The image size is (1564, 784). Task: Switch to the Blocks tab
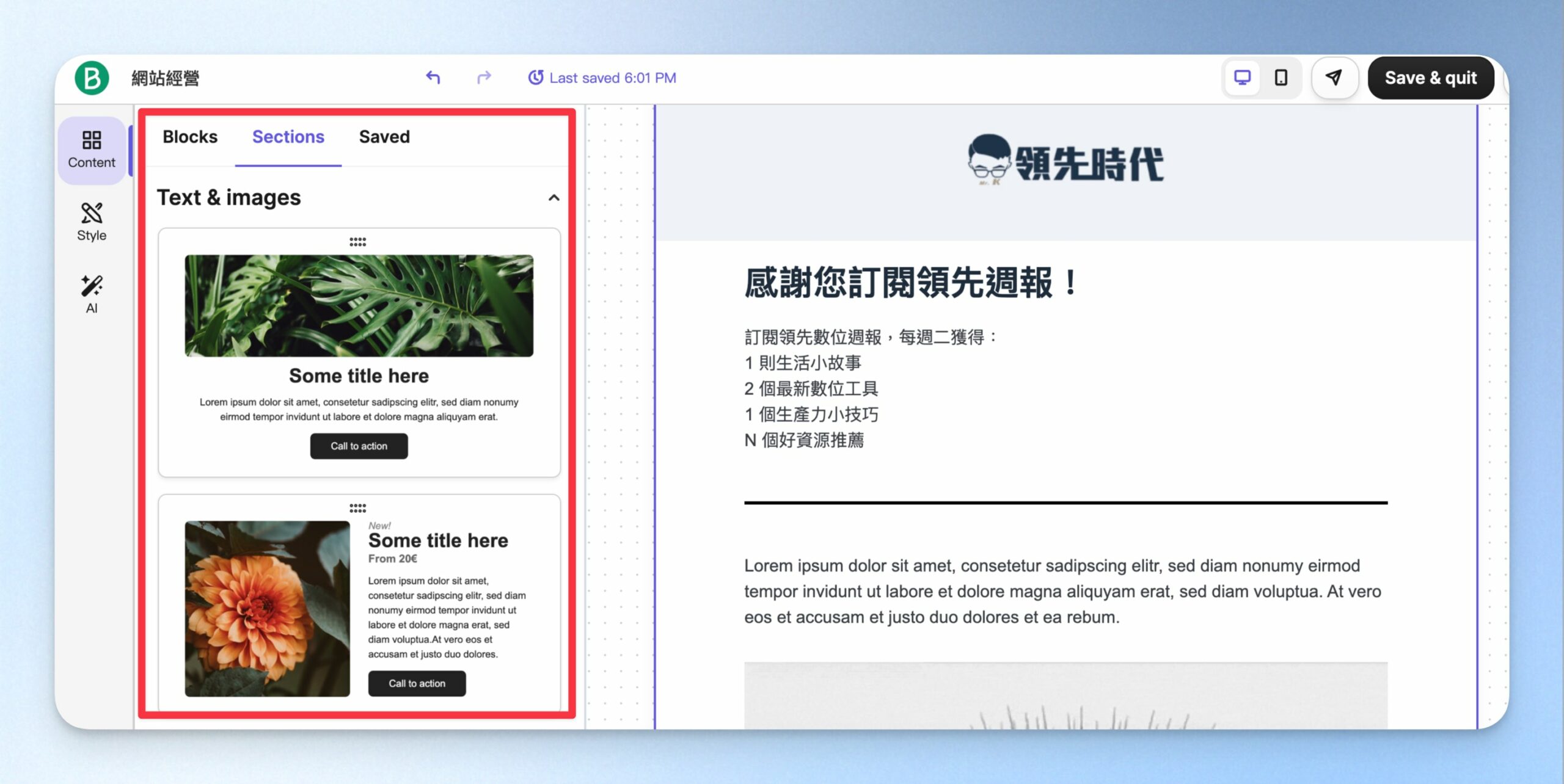tap(190, 137)
